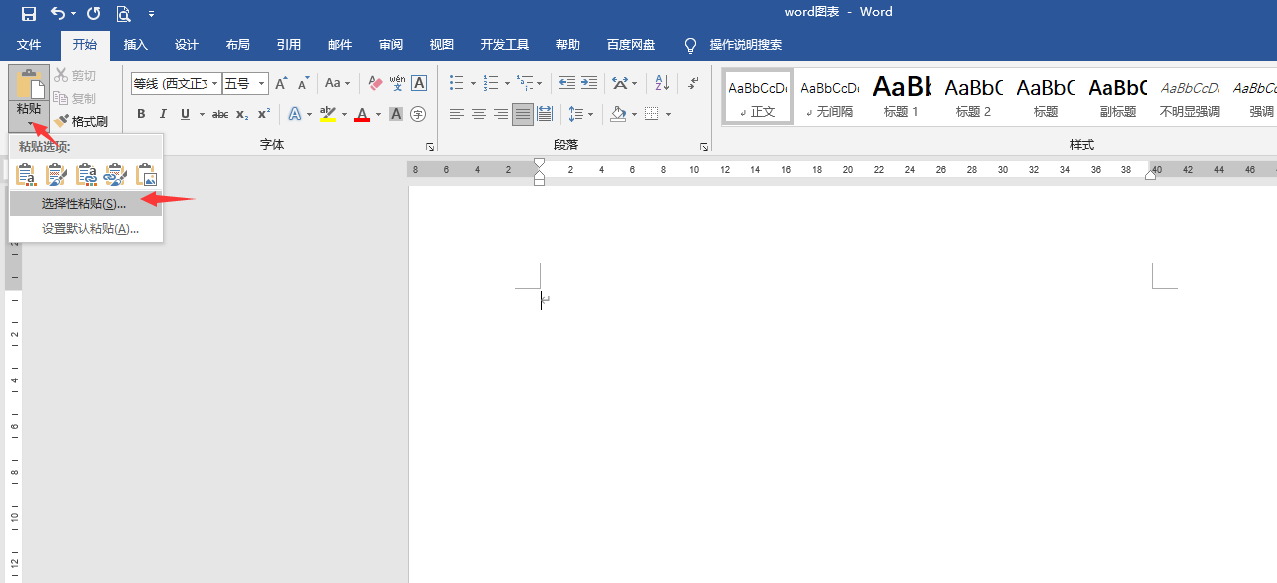Choose paste option with link and letter a
The height and width of the screenshot is (583, 1277).
[87, 175]
